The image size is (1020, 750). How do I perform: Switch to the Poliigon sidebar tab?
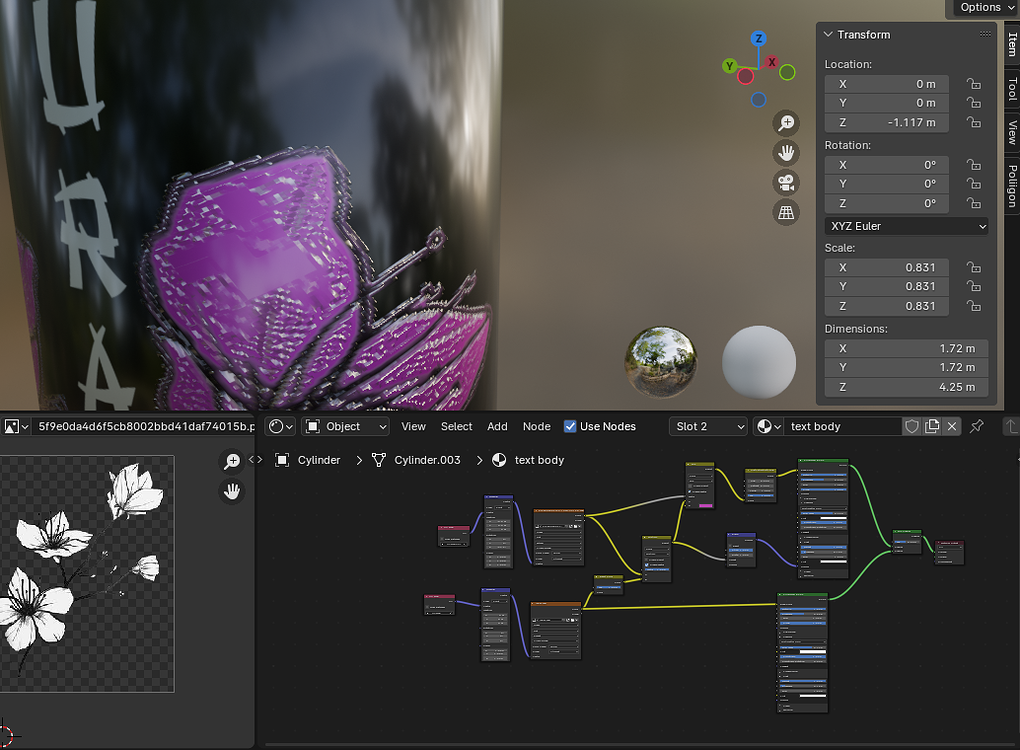(x=1012, y=186)
